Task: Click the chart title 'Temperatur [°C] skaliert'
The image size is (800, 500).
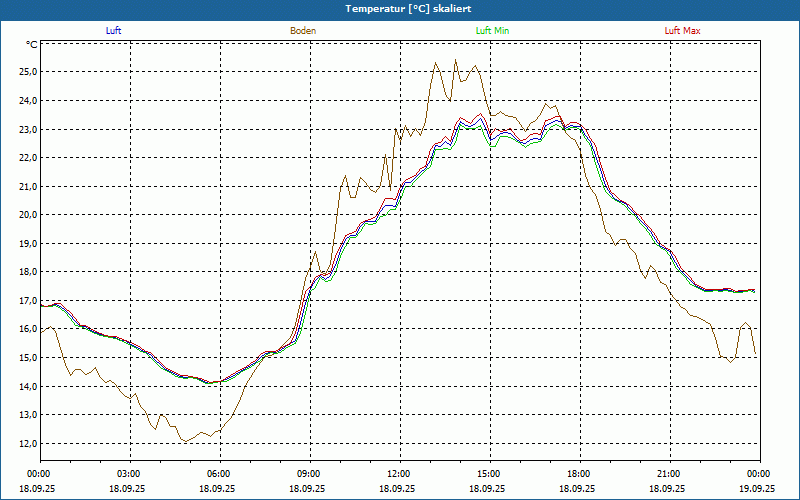Action: pos(400,8)
